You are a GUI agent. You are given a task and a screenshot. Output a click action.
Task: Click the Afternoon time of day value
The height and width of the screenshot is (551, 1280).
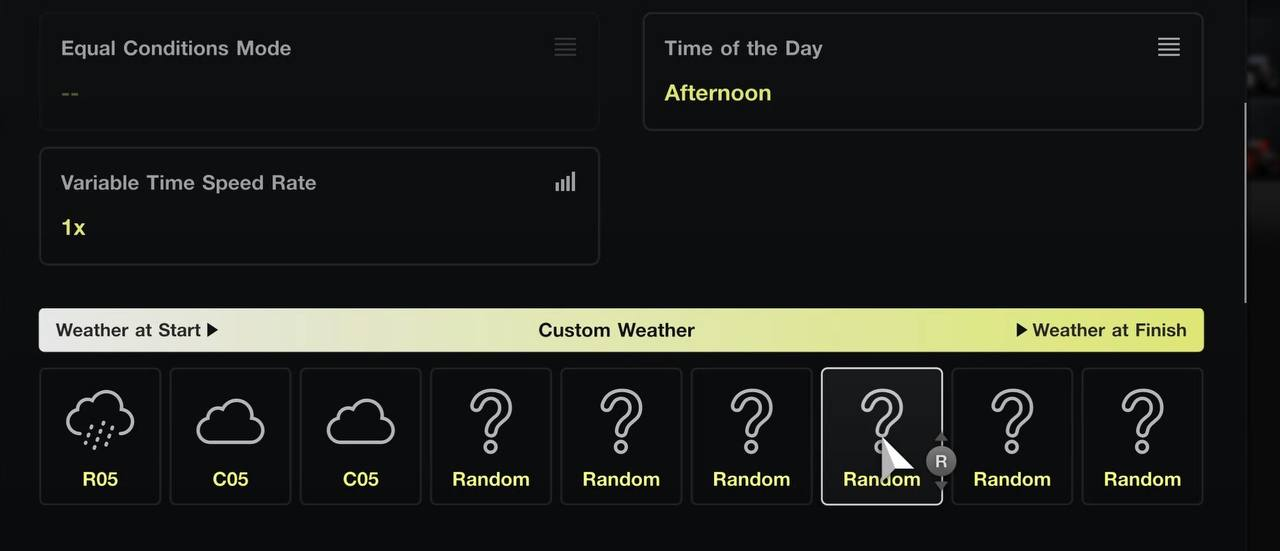pyautogui.click(x=718, y=93)
